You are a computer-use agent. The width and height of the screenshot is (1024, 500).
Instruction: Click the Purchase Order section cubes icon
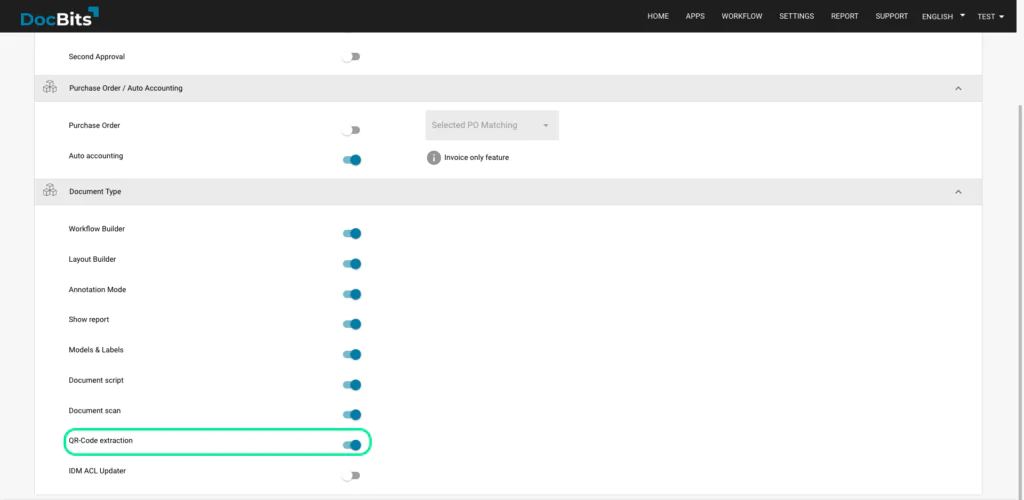coord(50,87)
